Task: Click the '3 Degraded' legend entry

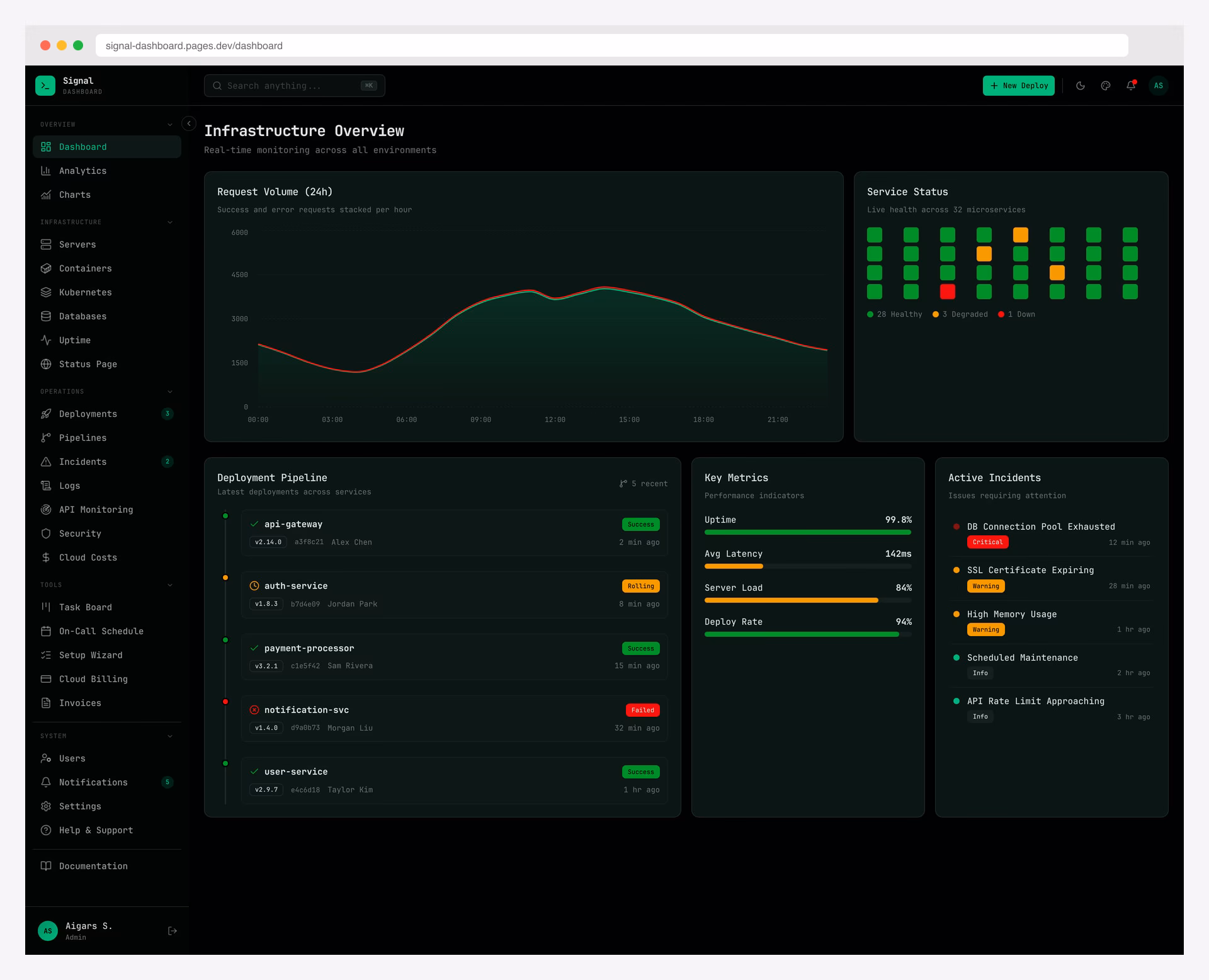Action: pyautogui.click(x=960, y=314)
